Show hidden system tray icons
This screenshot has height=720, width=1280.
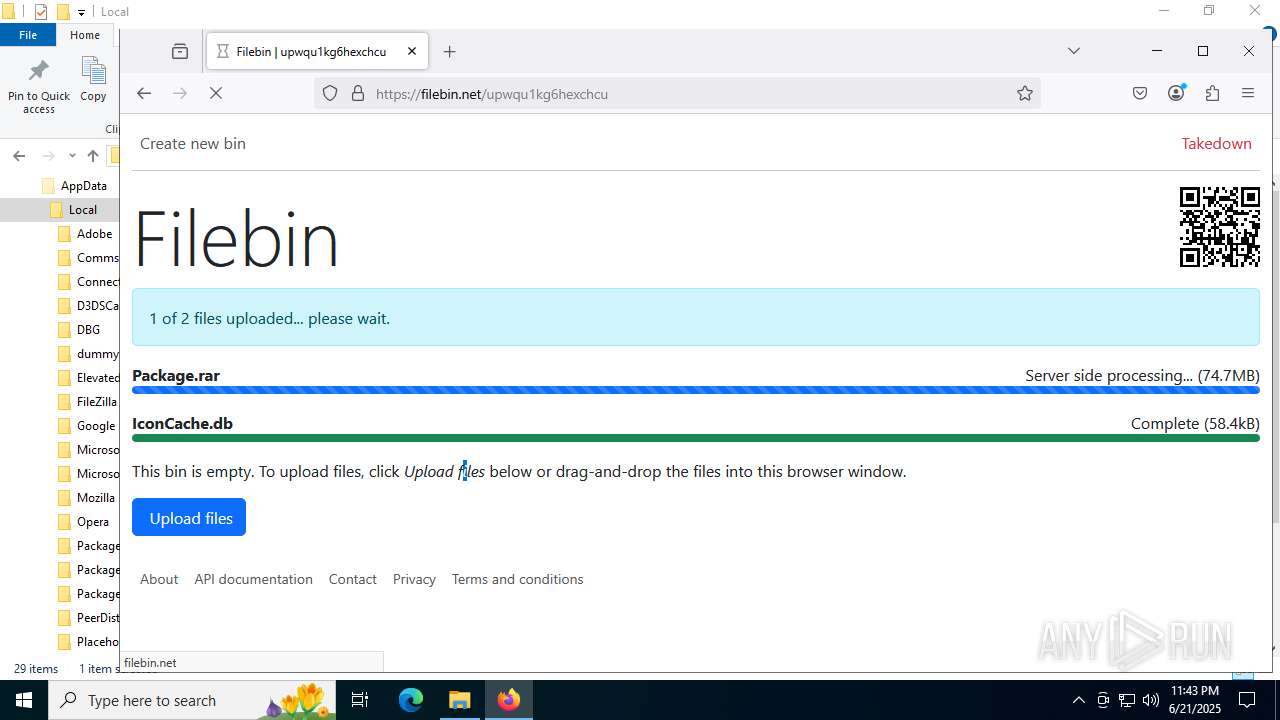1078,700
